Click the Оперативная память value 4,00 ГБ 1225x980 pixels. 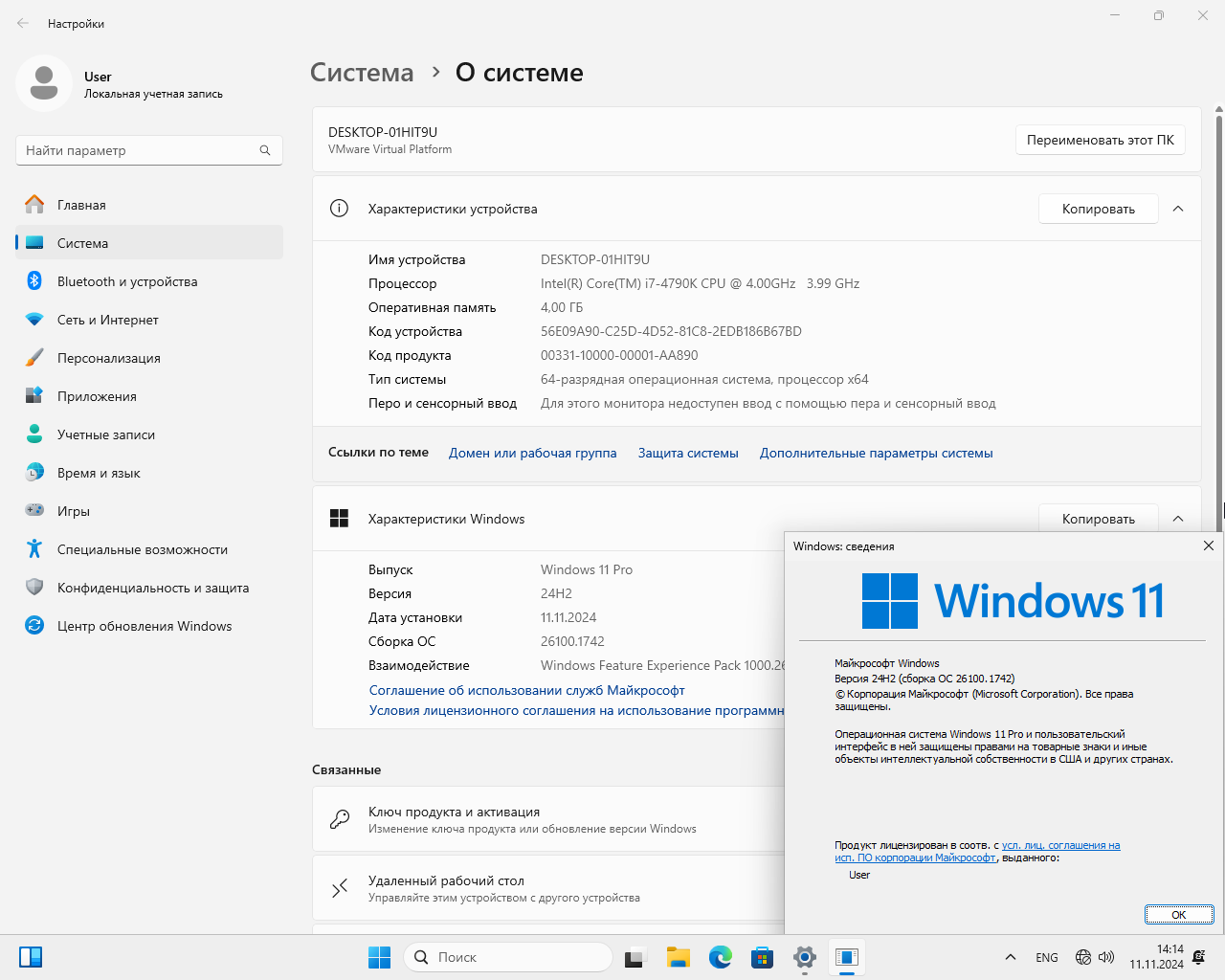[562, 307]
